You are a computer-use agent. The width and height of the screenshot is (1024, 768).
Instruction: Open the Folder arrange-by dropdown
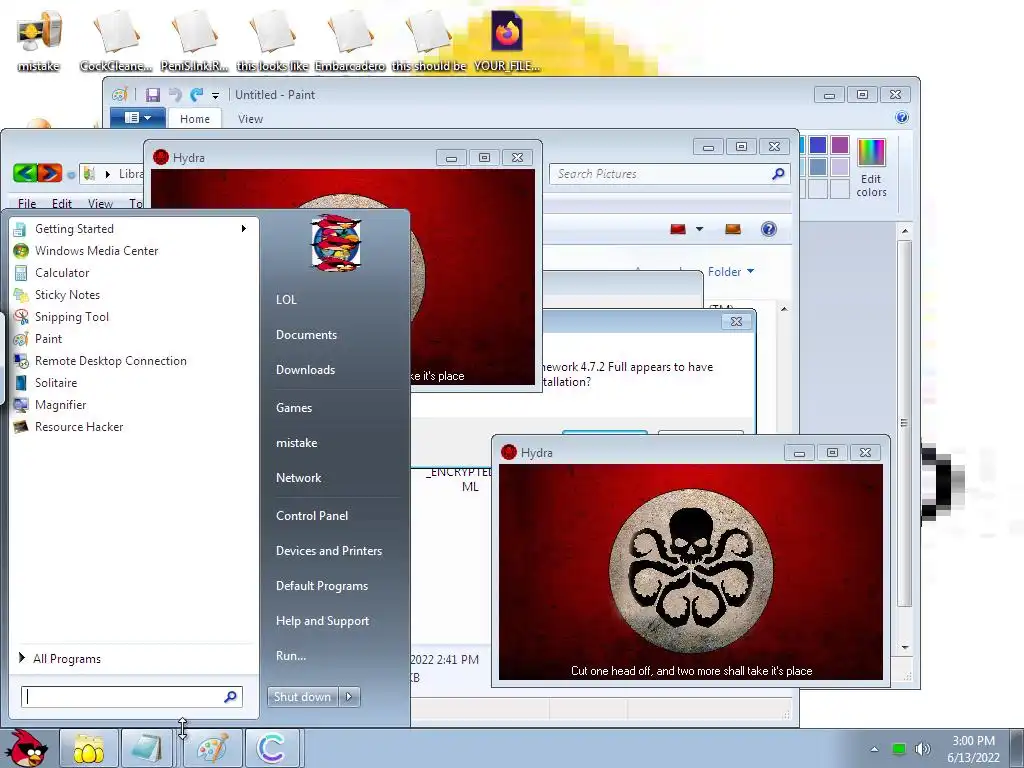pos(731,272)
